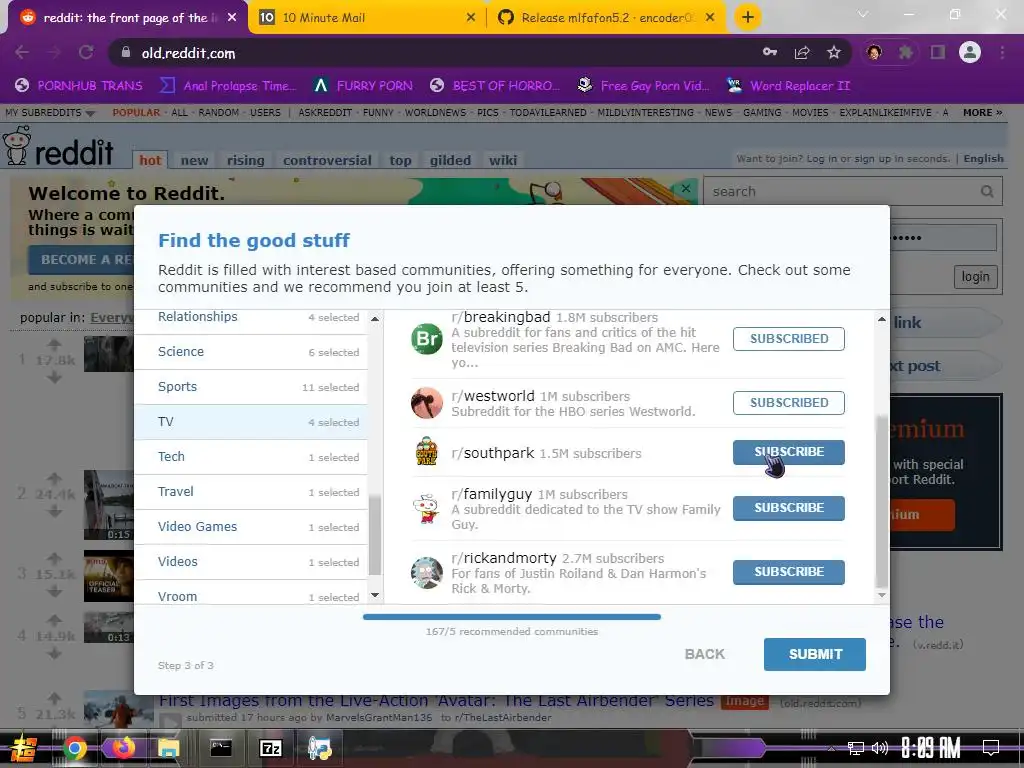This screenshot has height=768, width=1024.
Task: Select the Video Games category
Action: click(251, 526)
